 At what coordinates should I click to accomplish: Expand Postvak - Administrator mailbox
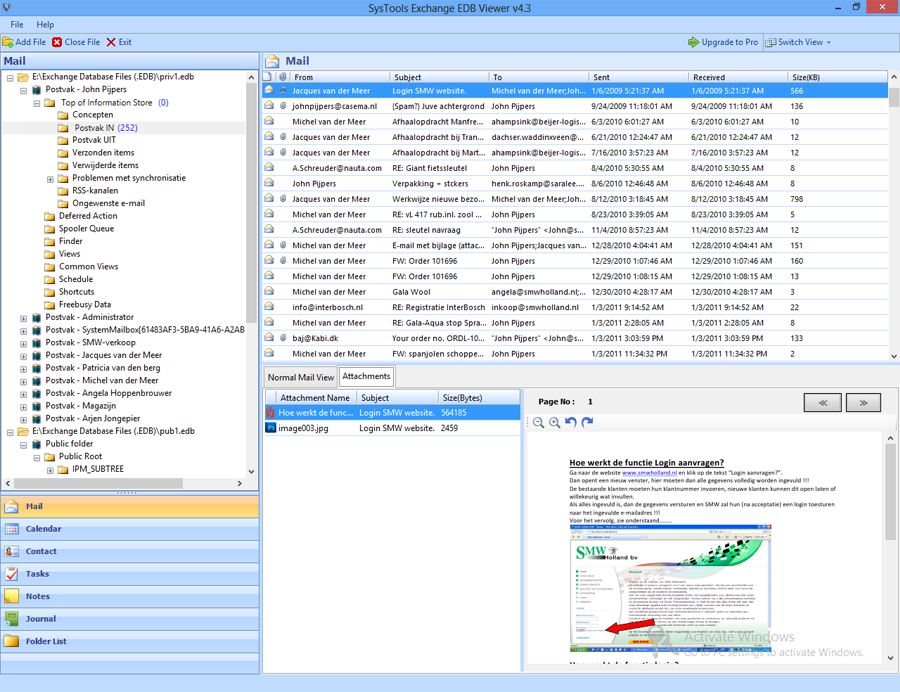24,318
